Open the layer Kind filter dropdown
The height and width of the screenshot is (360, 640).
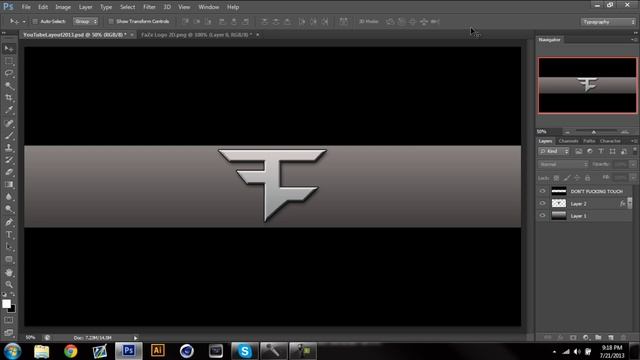click(554, 151)
